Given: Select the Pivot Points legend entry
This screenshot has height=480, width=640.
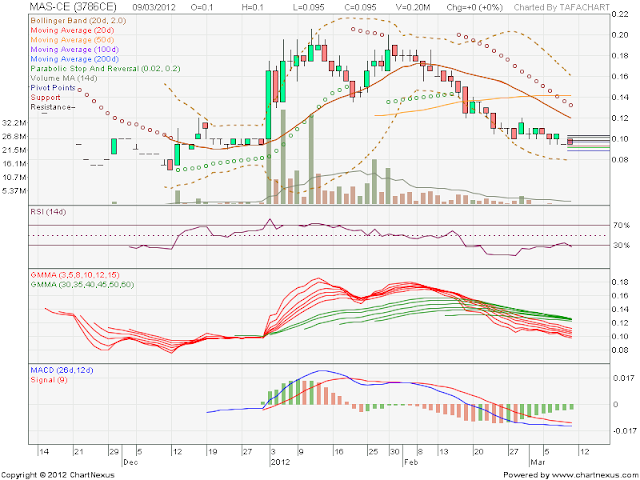Looking at the screenshot, I should (x=53, y=88).
